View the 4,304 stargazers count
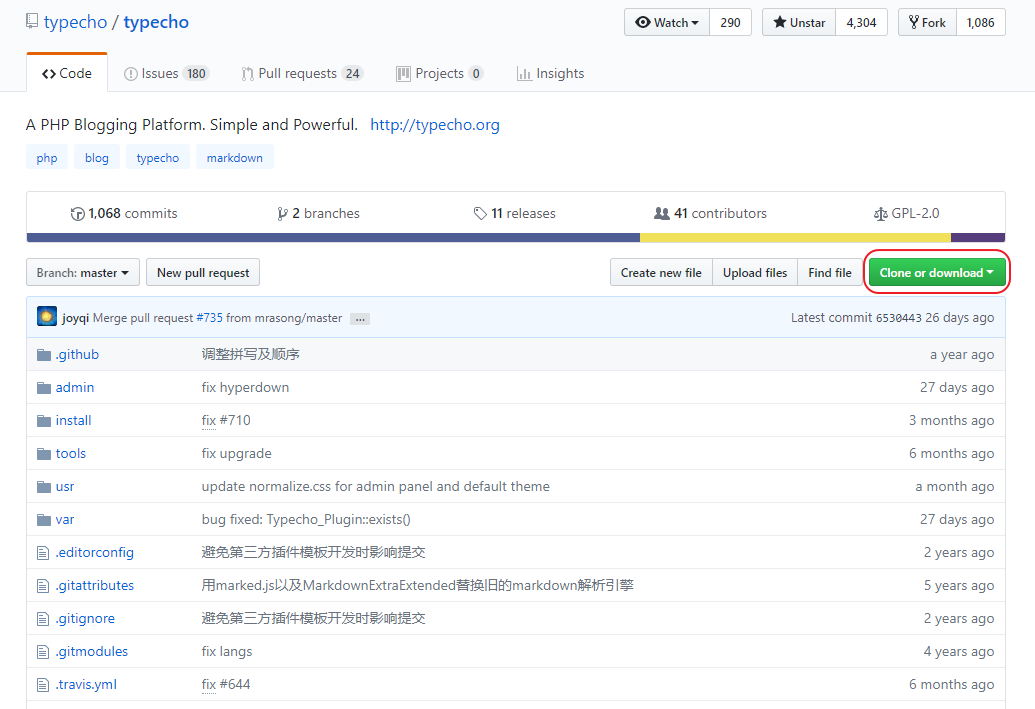Screen dimensions: 1035x709 click(x=861, y=22)
